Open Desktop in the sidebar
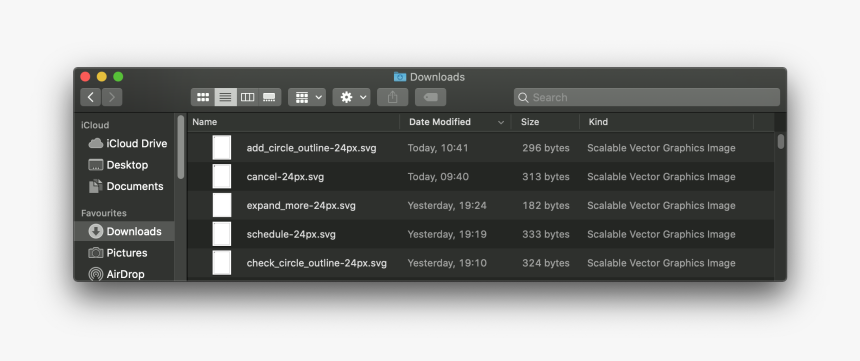The image size is (860, 361). (x=118, y=165)
